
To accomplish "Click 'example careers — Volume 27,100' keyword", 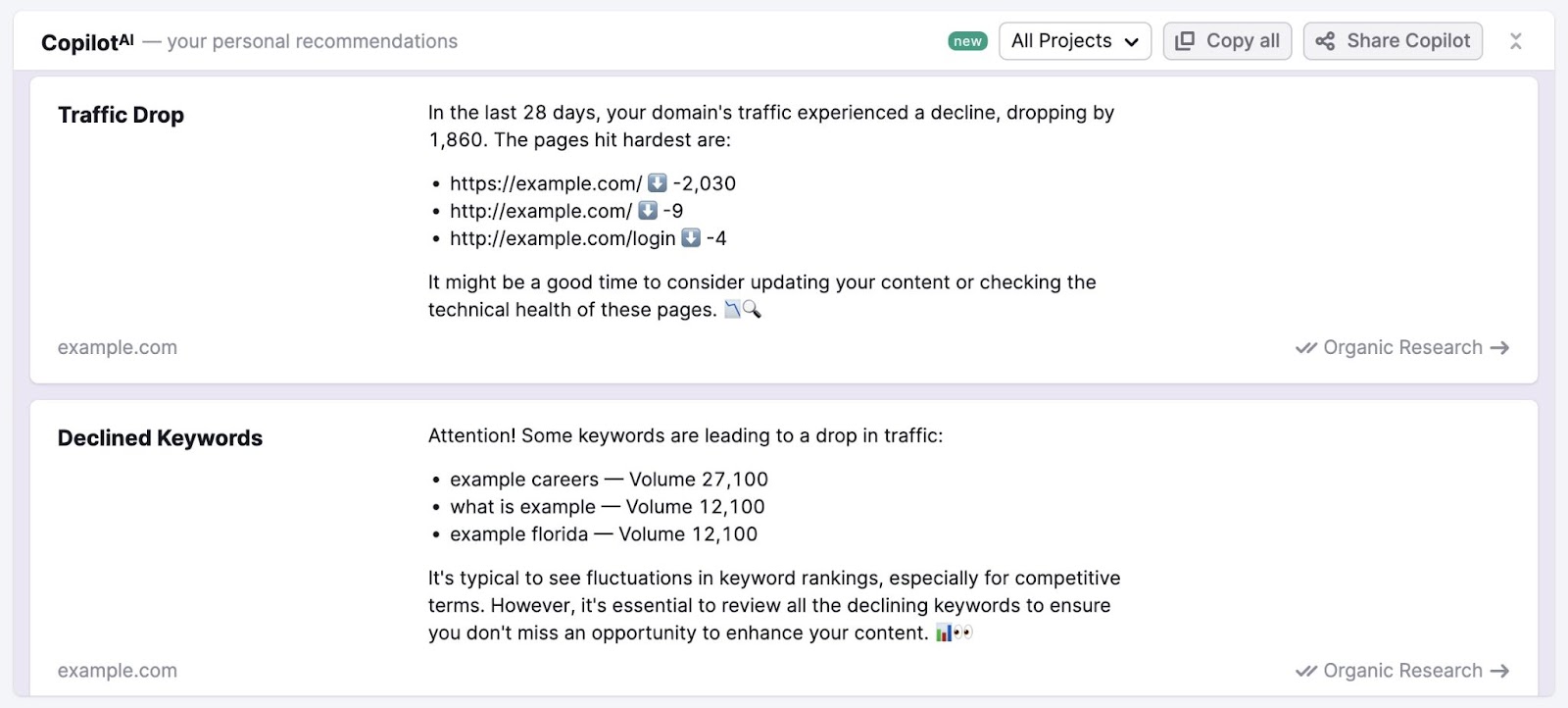I will 609,480.
